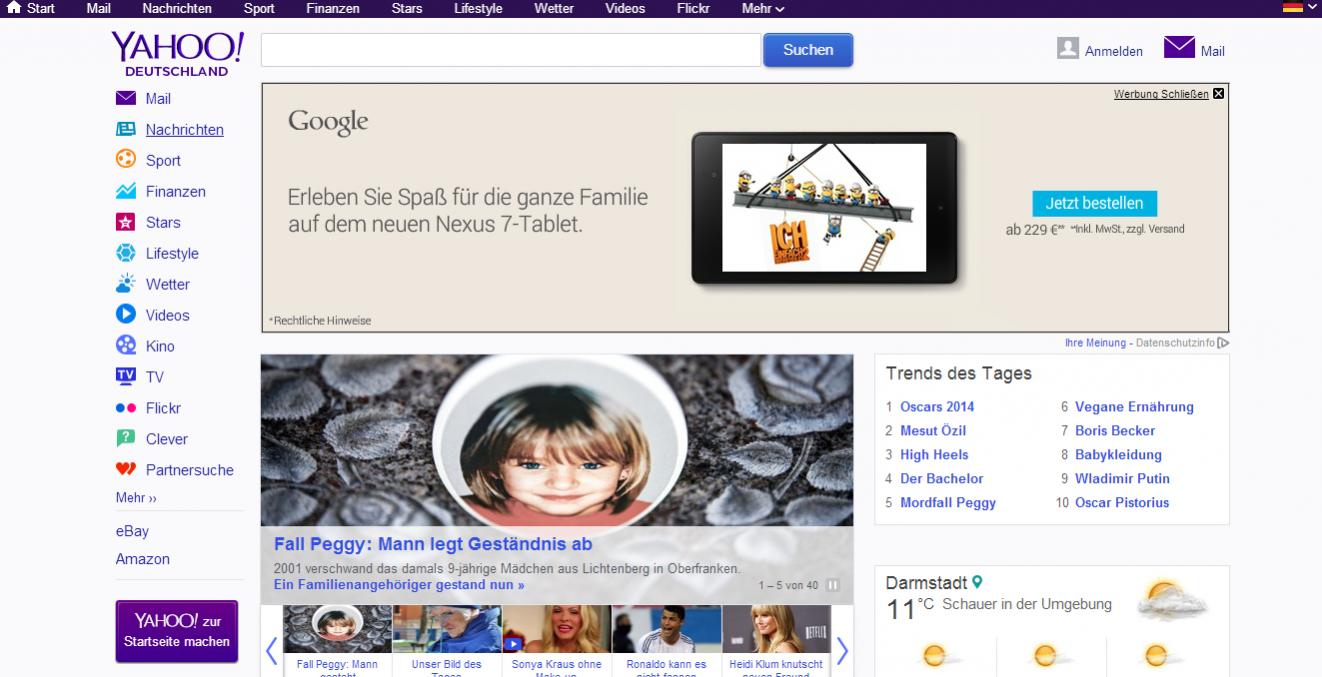Viewport: 1322px width, 677px height.
Task: Click the Werbung Schließen link
Action: (x=1161, y=94)
